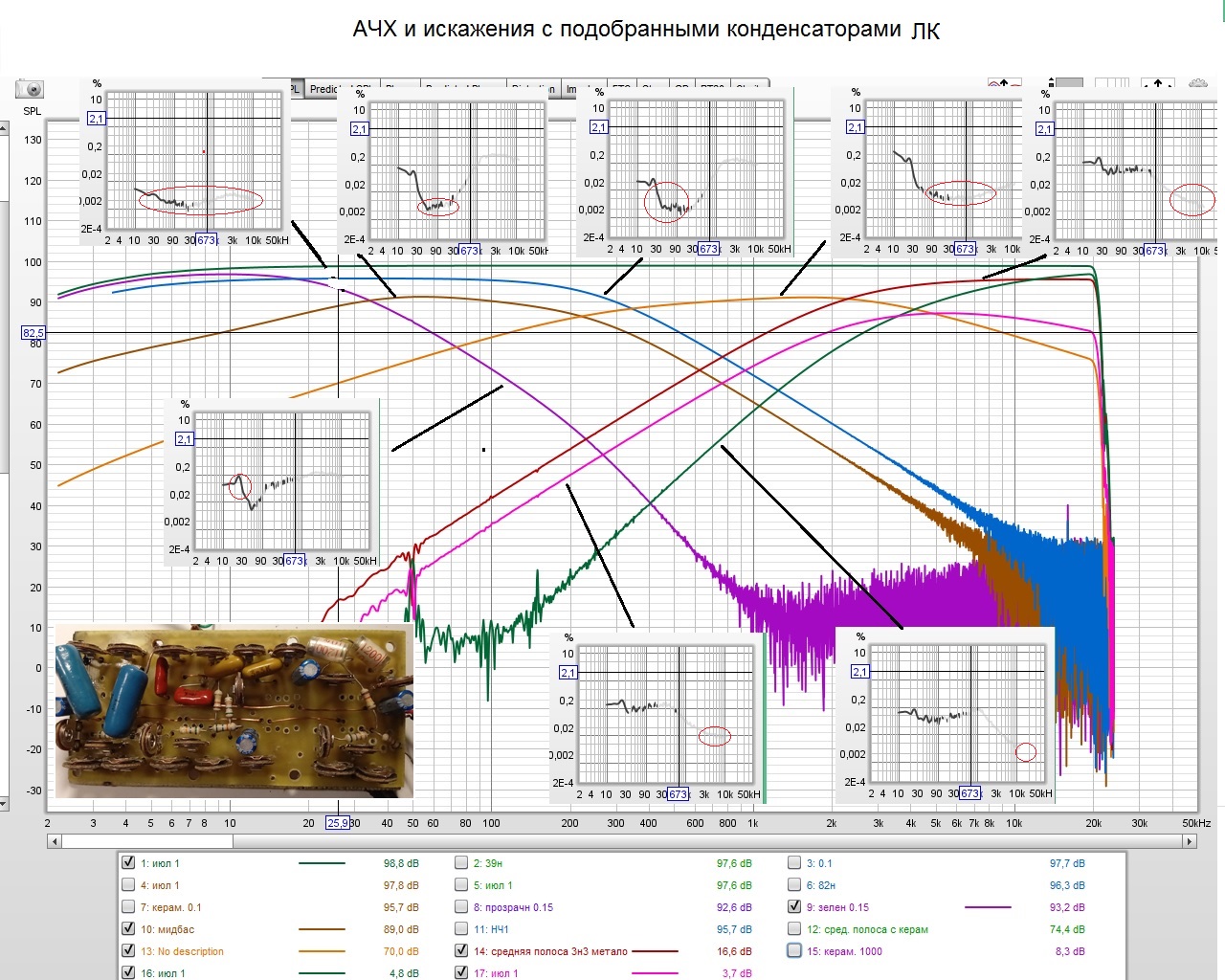Click the "8,3 dB" value of trace 15

[x=1070, y=951]
